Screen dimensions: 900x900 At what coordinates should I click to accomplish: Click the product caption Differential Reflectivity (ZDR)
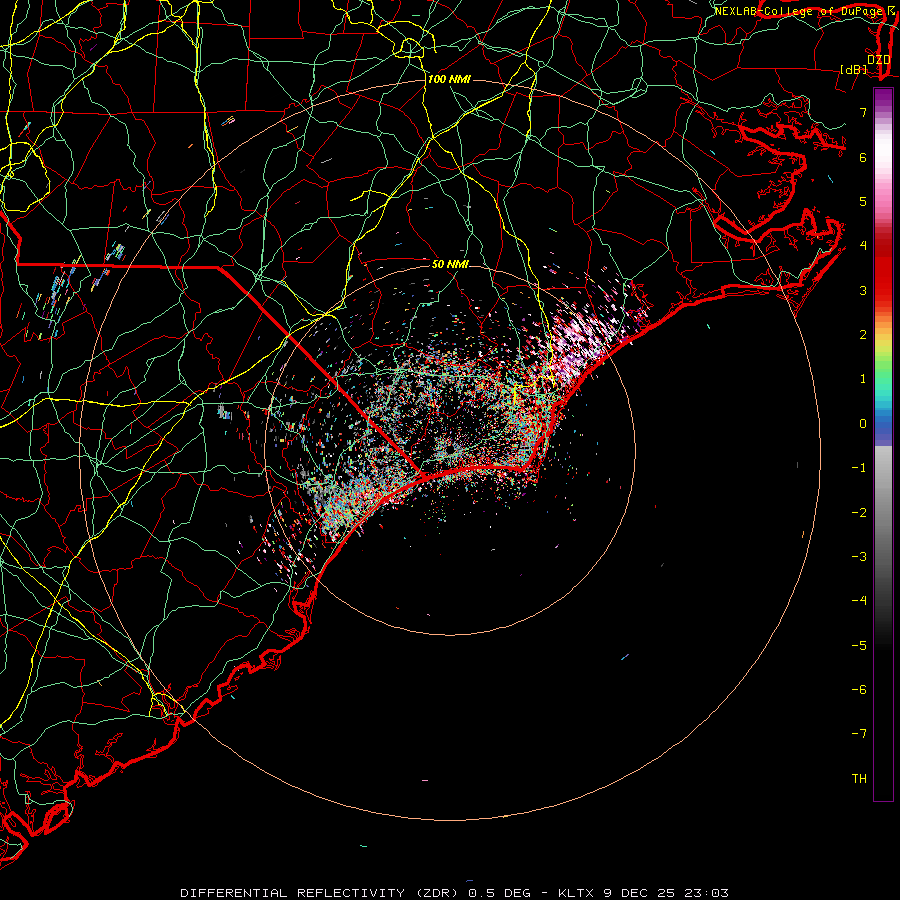(x=318, y=893)
